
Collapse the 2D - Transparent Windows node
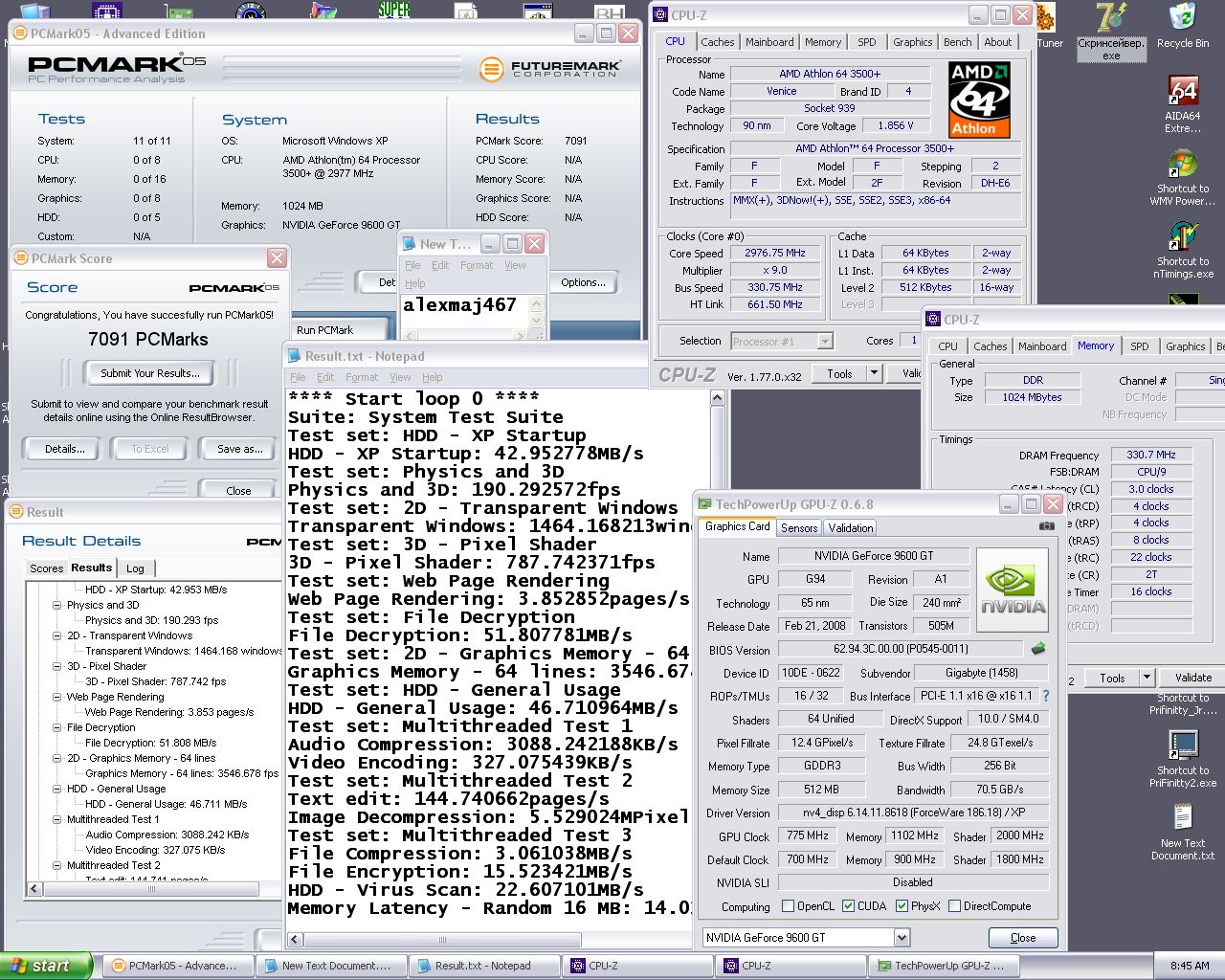[x=57, y=635]
